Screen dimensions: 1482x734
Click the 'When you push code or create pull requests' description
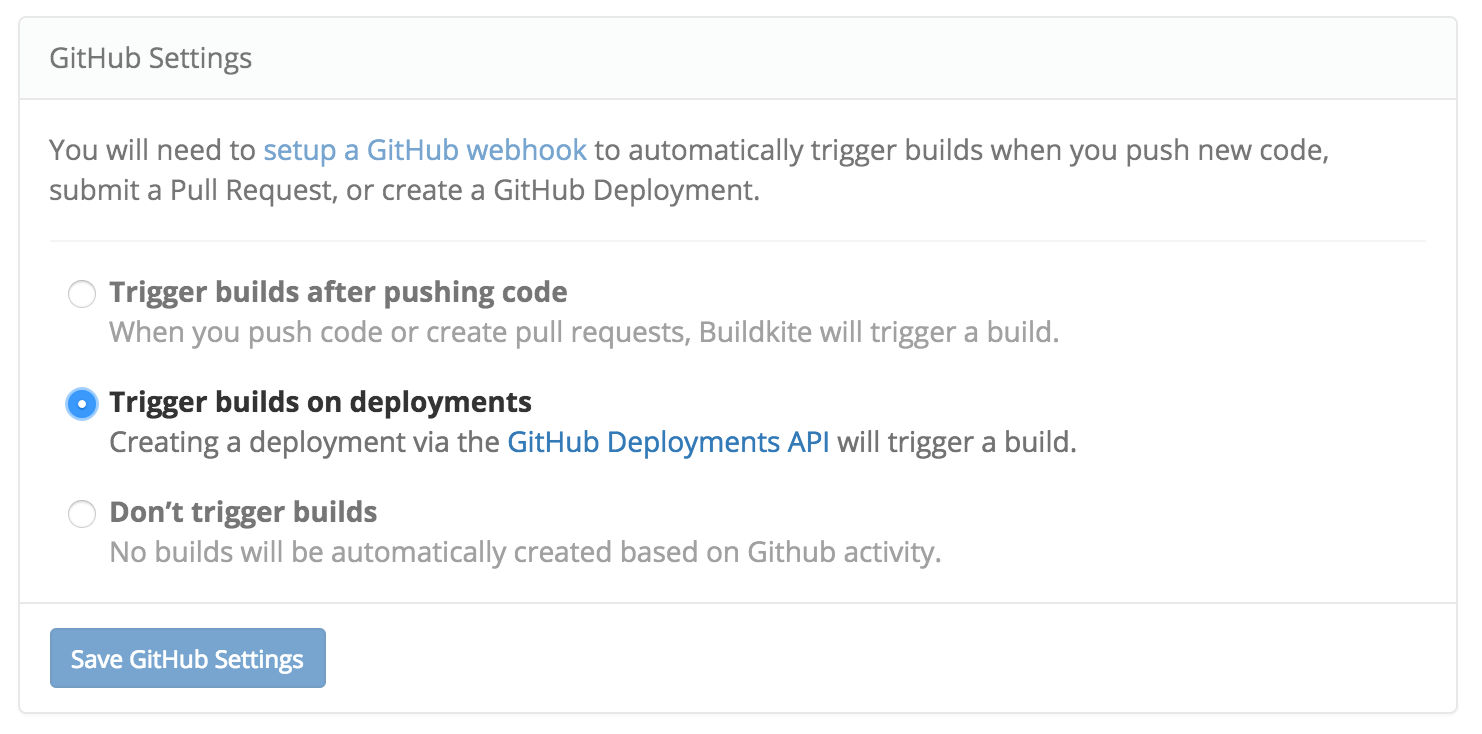coord(584,331)
